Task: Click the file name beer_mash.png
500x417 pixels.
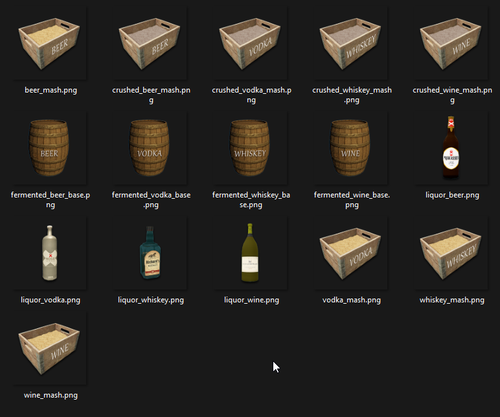Action: 51,90
